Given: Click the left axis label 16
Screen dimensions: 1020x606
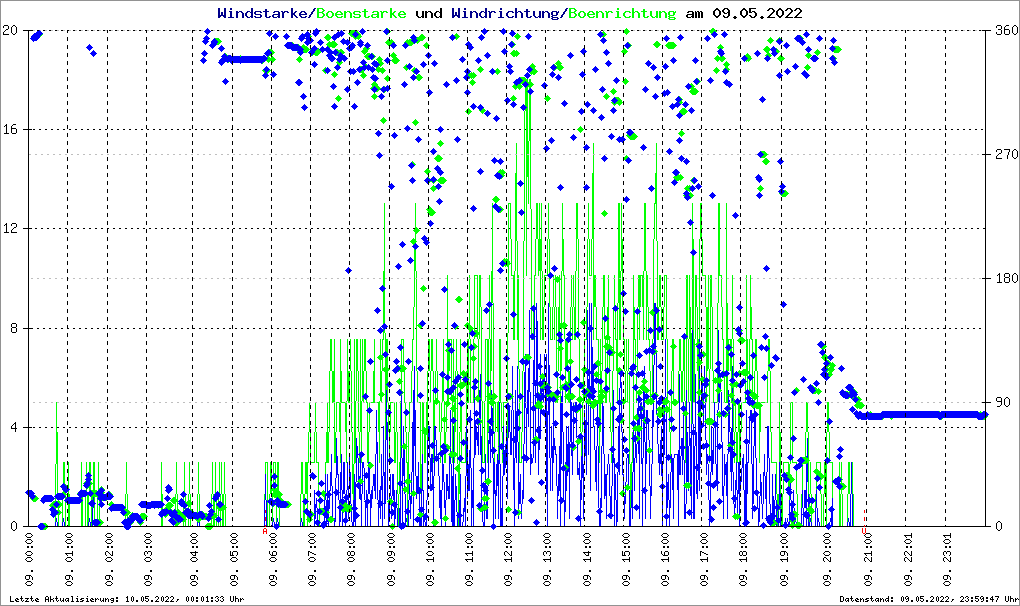Looking at the screenshot, I should [12, 130].
